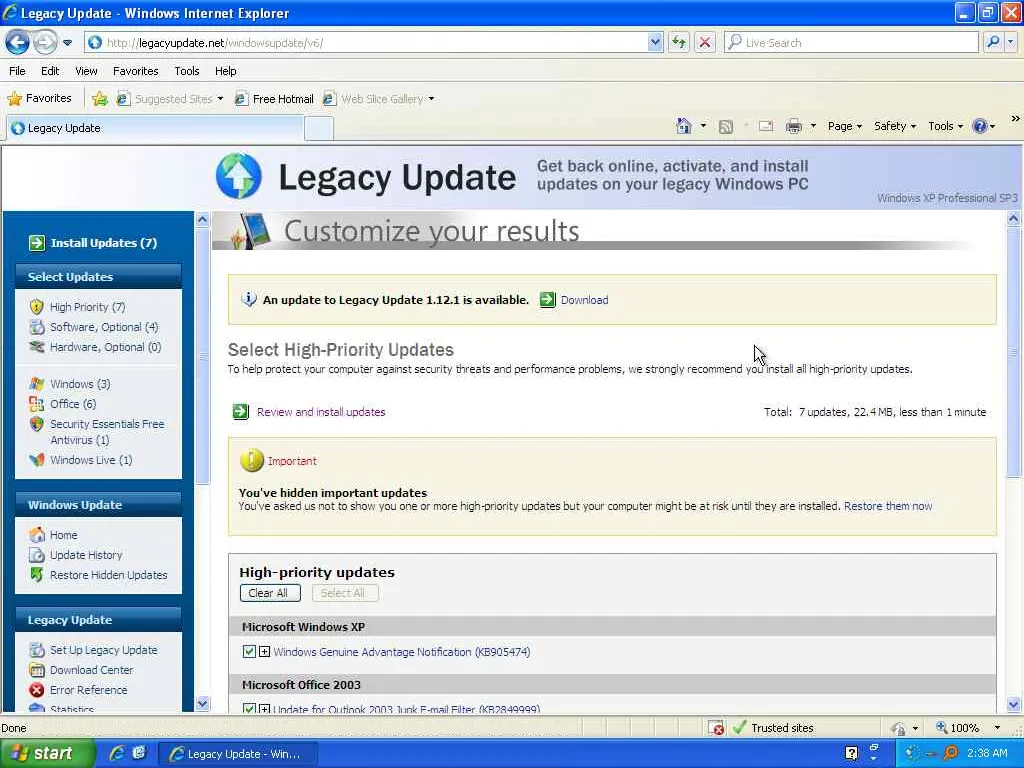Open the Free Hotmail favorite link
1024x768 pixels.
pos(274,99)
